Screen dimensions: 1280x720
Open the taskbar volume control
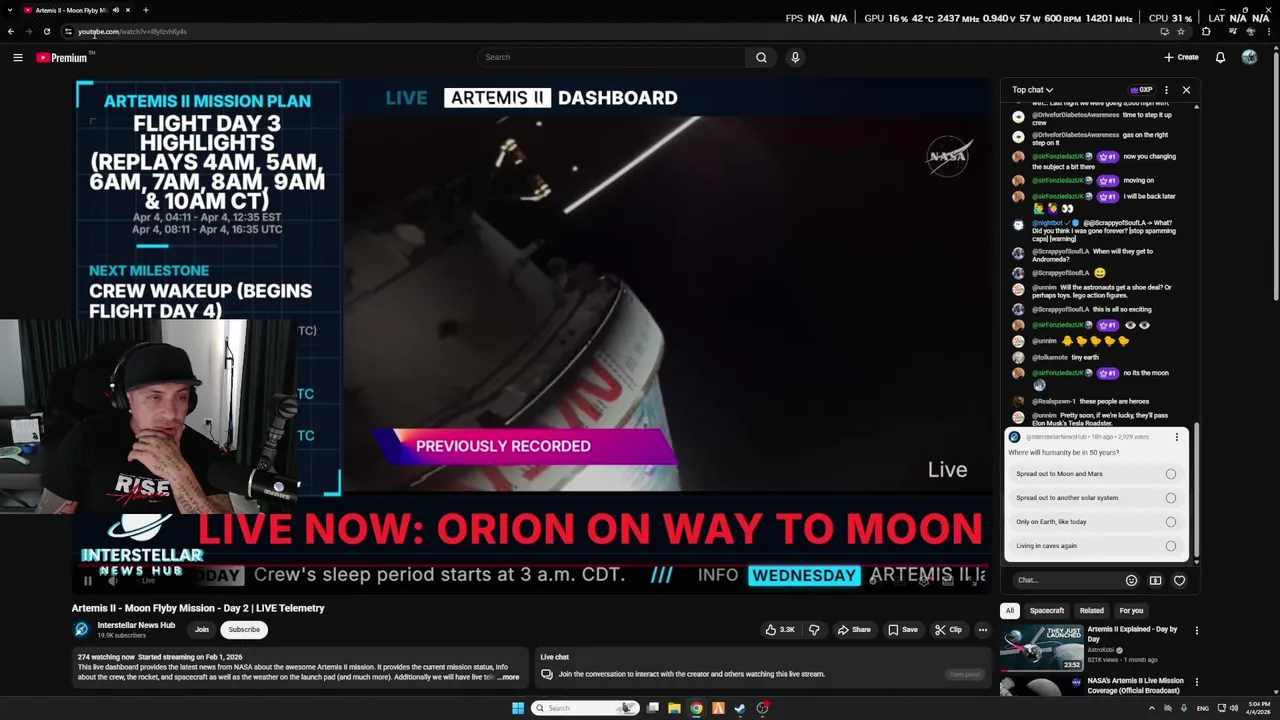click(1234, 708)
